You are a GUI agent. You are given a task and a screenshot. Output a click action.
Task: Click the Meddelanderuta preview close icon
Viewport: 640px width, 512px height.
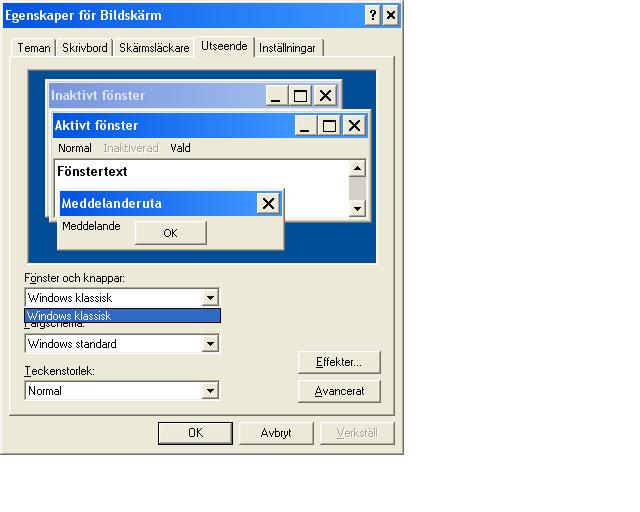pos(268,203)
